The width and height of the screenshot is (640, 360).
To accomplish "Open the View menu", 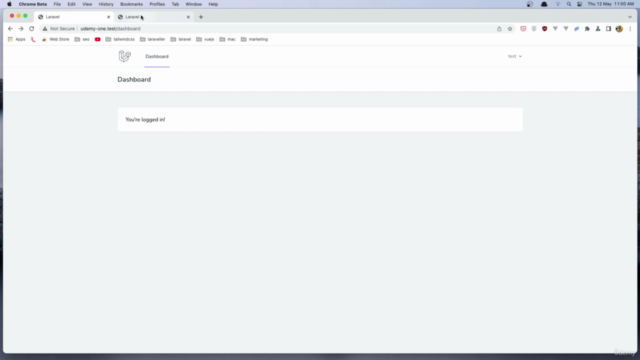I will [x=87, y=4].
